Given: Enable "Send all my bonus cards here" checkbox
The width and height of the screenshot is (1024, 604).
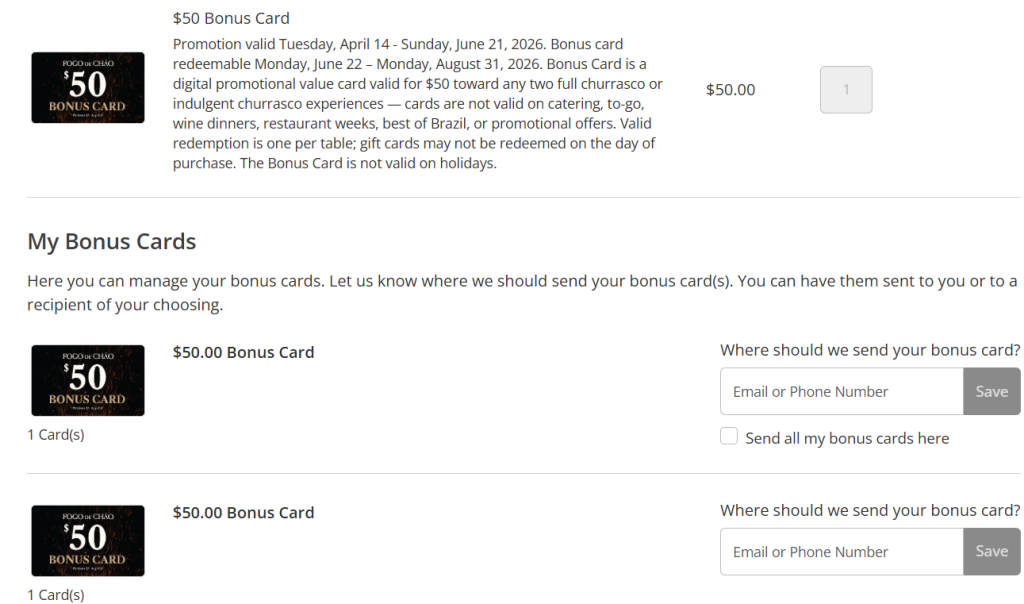Looking at the screenshot, I should click(x=729, y=437).
